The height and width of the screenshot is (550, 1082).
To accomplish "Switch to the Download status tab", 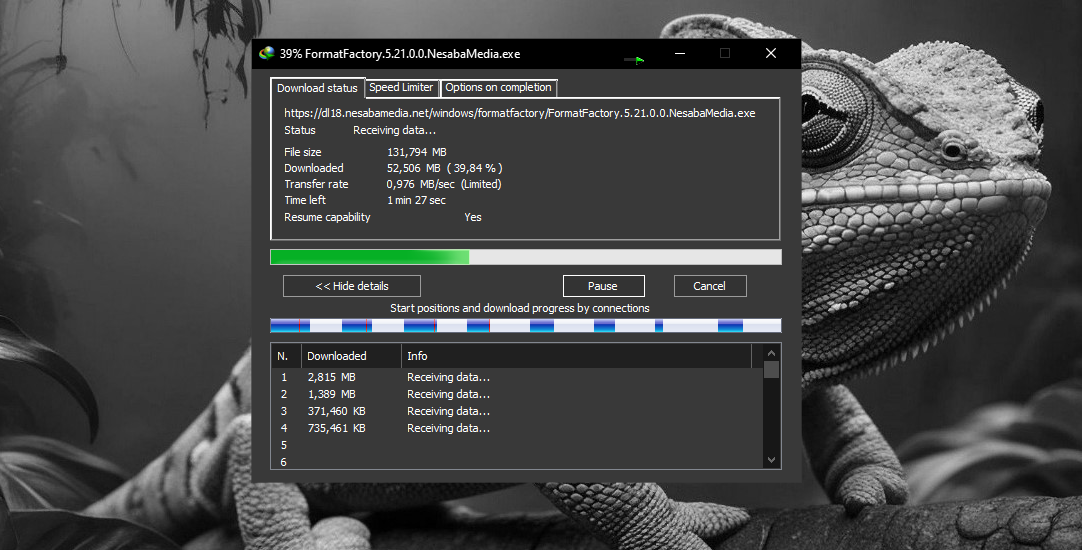I will (x=317, y=88).
